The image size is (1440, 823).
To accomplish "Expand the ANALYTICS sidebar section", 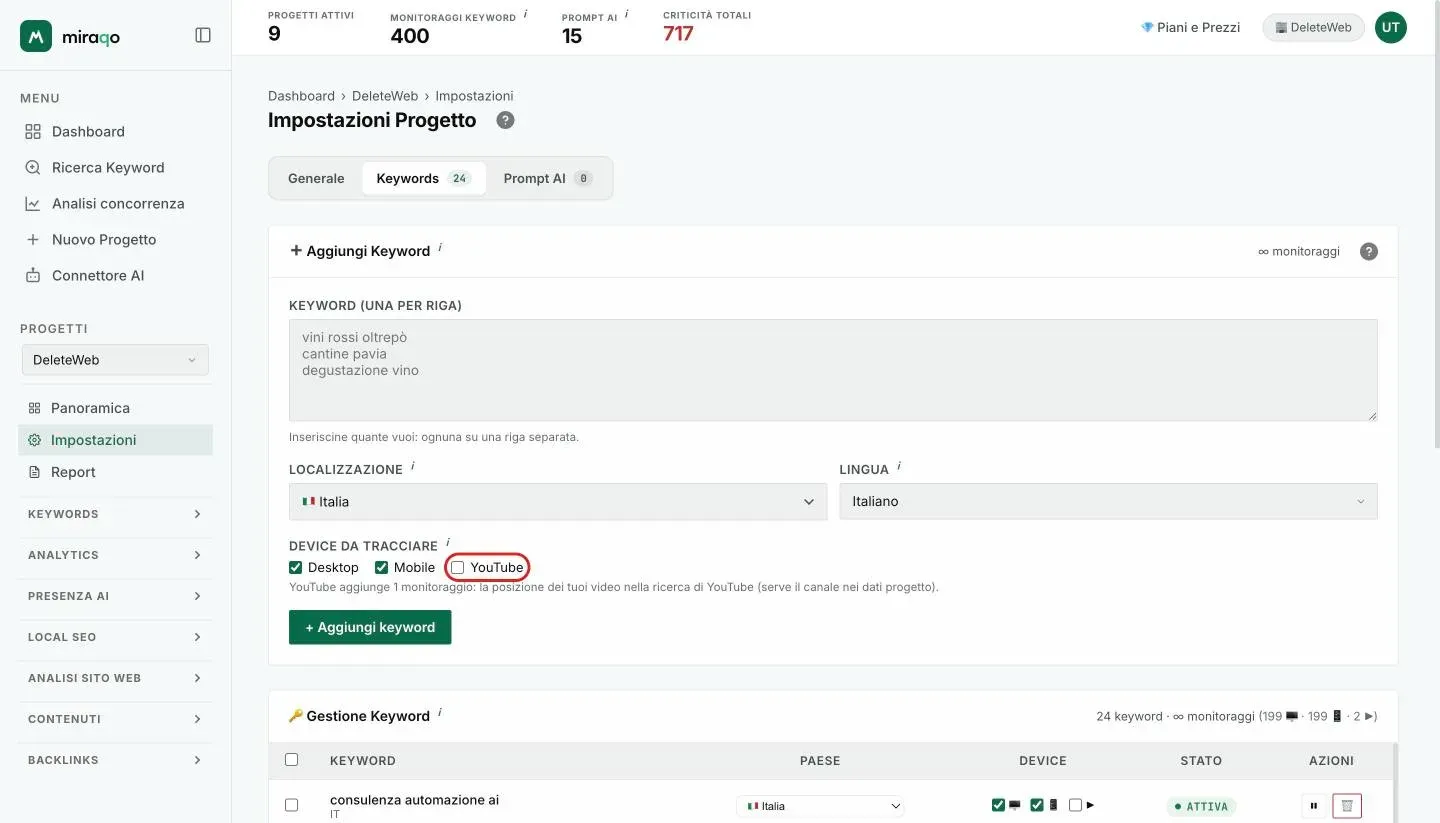I will (115, 555).
